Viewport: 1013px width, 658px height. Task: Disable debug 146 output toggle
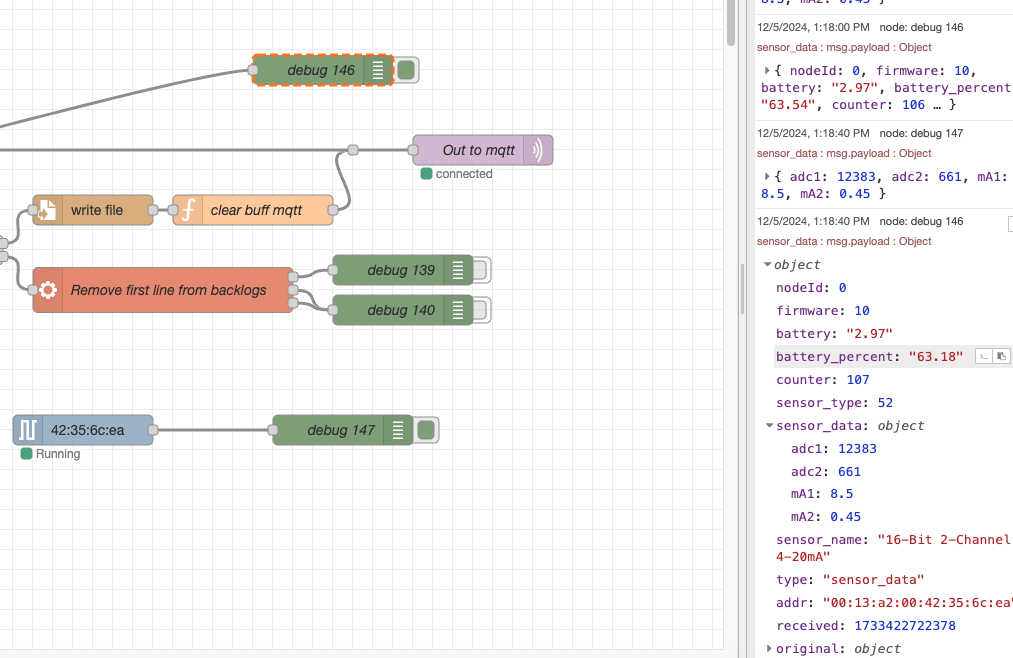[x=406, y=70]
